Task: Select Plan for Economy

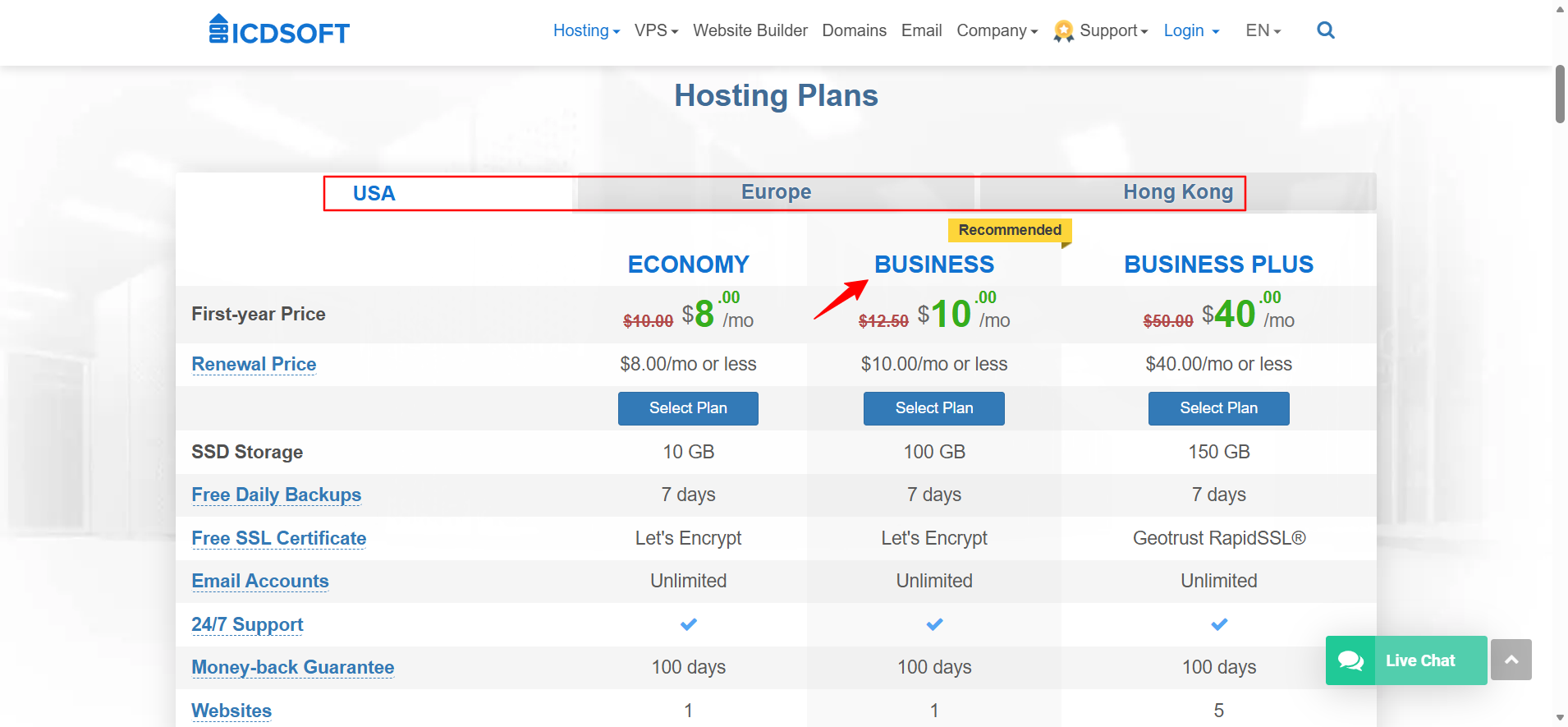Action: click(x=688, y=408)
